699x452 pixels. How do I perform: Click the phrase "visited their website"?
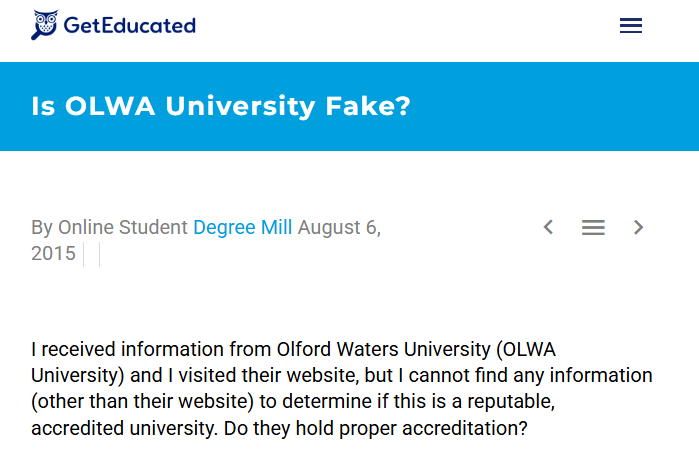tap(247, 376)
